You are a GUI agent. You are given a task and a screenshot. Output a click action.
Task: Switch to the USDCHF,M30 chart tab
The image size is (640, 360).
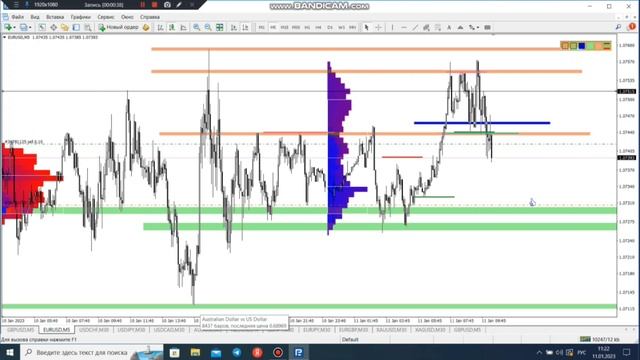pyautogui.click(x=94, y=330)
